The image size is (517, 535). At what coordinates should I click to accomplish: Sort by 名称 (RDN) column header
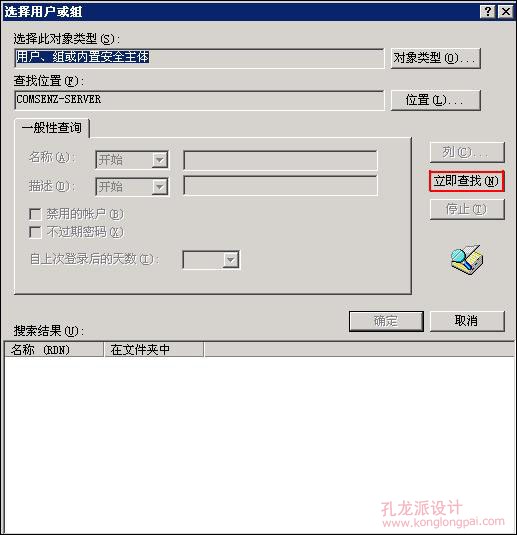(54, 350)
